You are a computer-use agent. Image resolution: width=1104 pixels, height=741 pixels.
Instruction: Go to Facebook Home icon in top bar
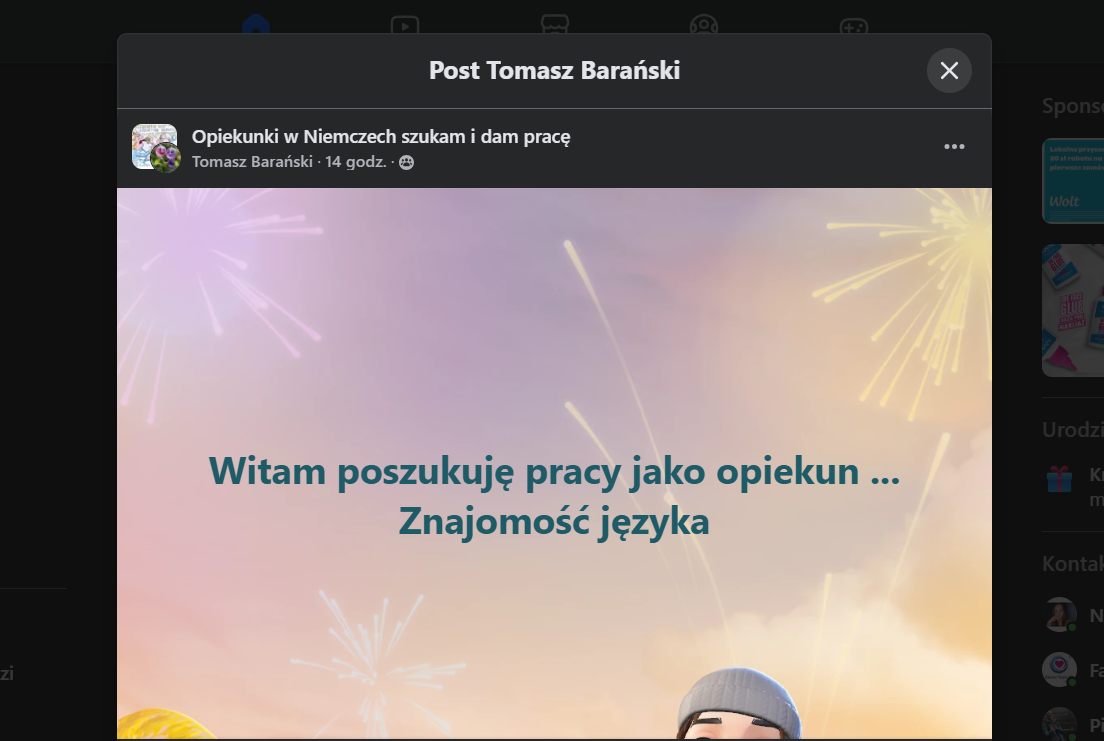pos(256,25)
